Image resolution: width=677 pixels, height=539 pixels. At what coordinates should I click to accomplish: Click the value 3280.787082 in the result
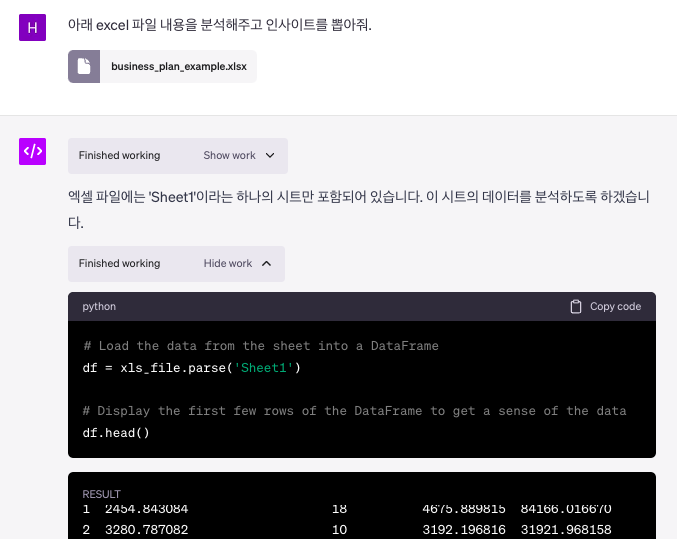(x=147, y=529)
